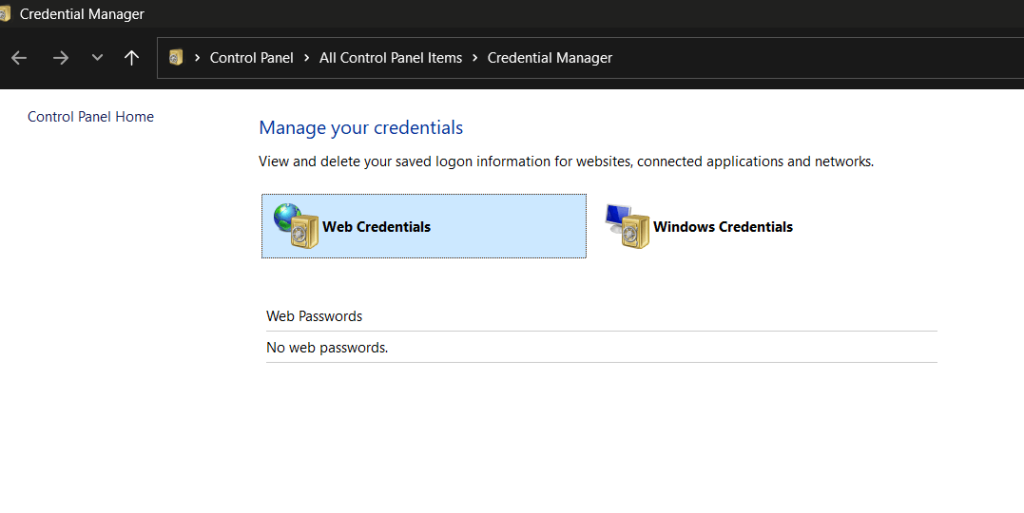1024x513 pixels.
Task: Go back using the Back arrow
Action: [x=18, y=58]
